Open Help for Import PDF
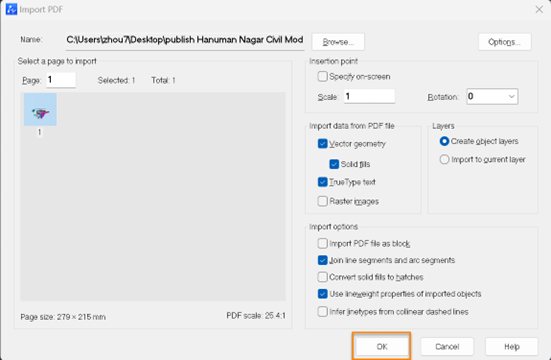This screenshot has width=551, height=360. 512,347
